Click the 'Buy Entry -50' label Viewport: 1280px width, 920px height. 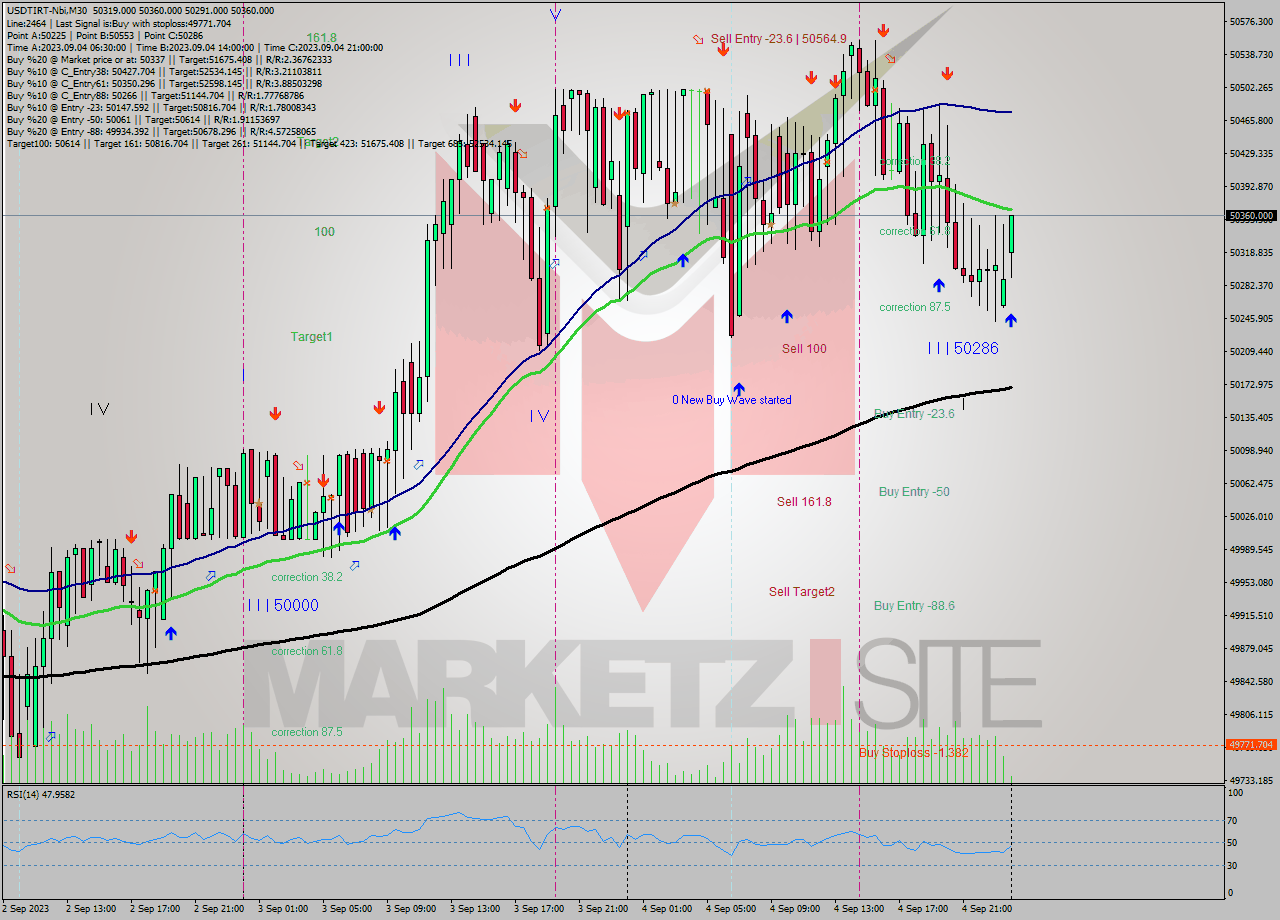point(914,492)
